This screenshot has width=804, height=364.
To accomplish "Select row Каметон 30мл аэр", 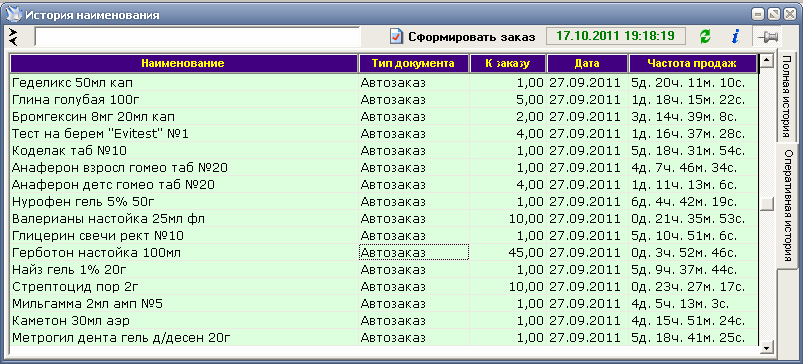I will click(x=384, y=321).
